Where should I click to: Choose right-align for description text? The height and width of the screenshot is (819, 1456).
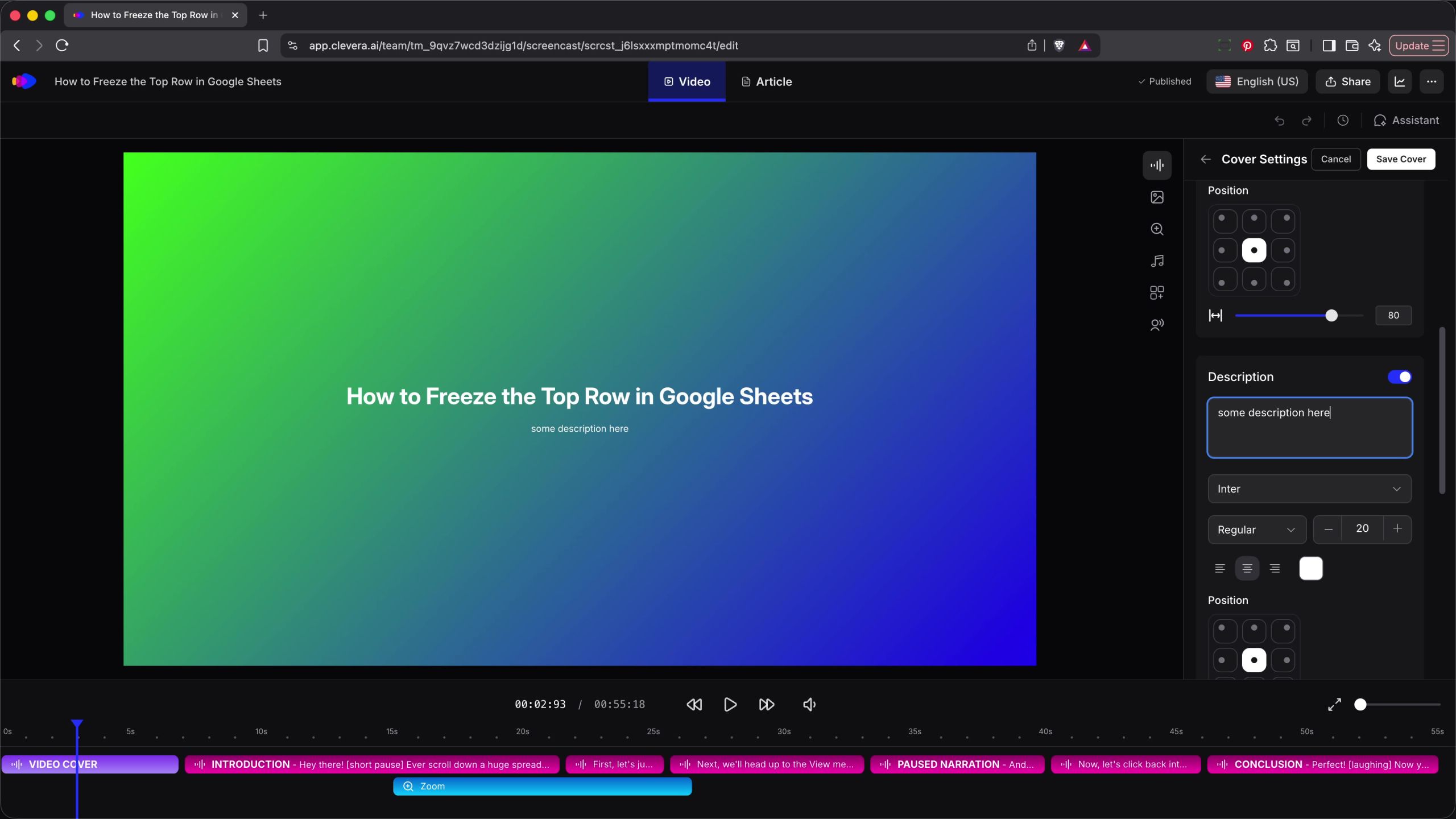point(1275,568)
